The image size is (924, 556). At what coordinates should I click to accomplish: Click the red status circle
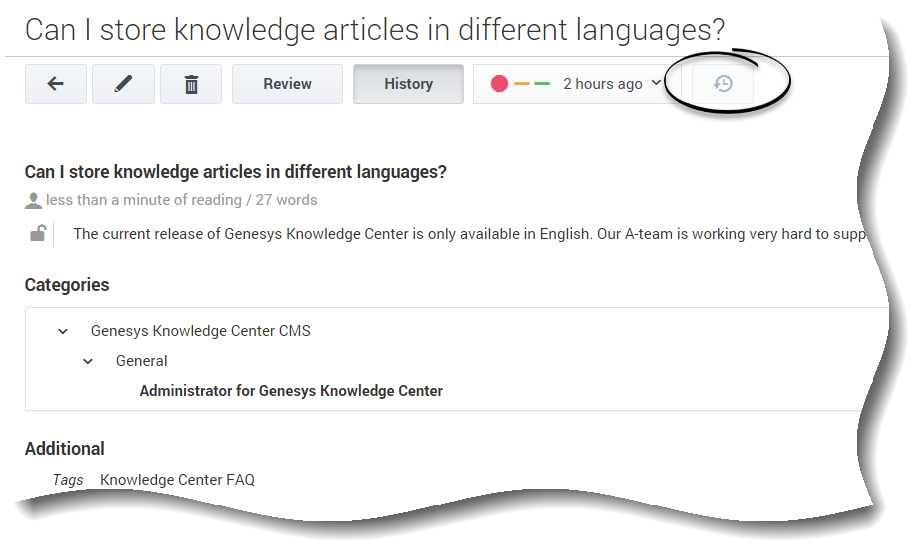coord(499,84)
